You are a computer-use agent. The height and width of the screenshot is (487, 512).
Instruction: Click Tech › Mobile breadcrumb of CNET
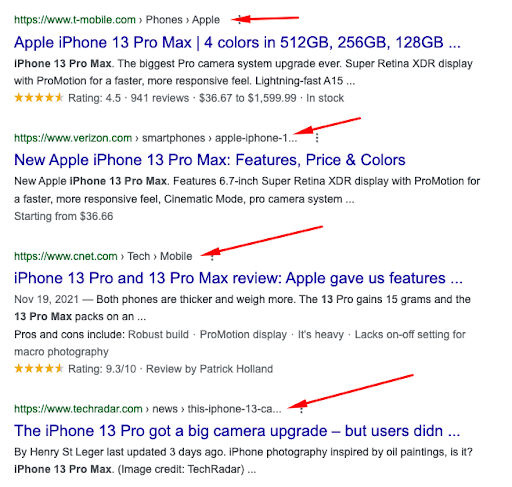tap(160, 256)
